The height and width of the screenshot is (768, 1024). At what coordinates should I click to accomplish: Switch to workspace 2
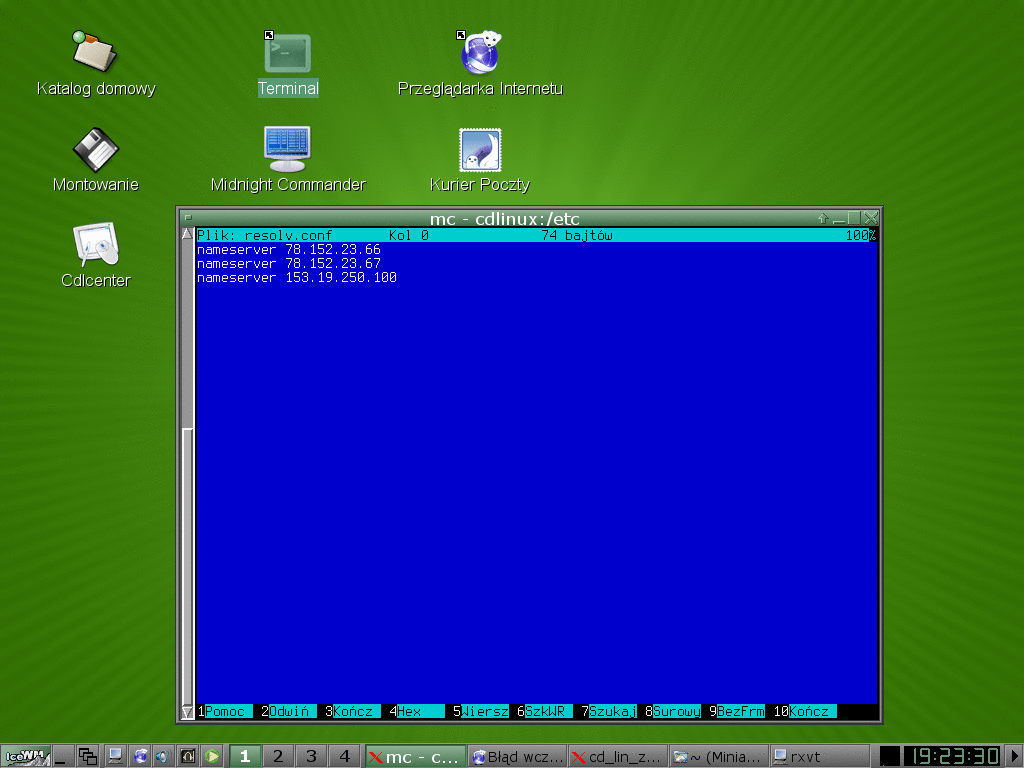tap(278, 757)
